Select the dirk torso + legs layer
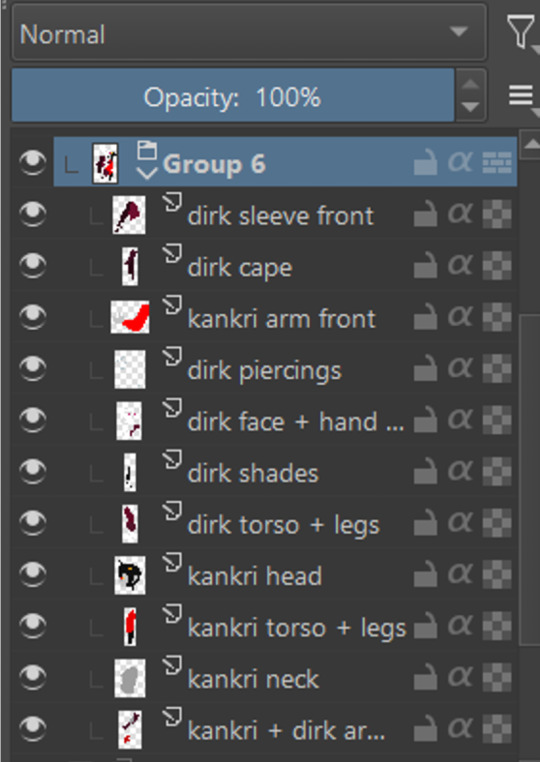Image resolution: width=540 pixels, height=762 pixels. [283, 524]
